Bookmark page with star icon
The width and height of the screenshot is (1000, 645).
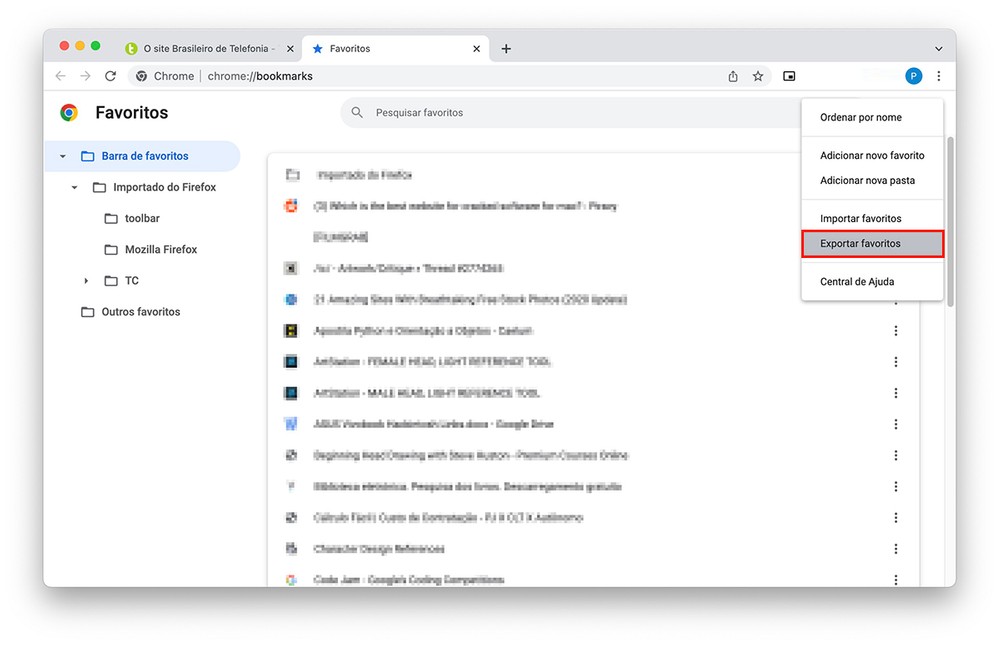coord(758,76)
